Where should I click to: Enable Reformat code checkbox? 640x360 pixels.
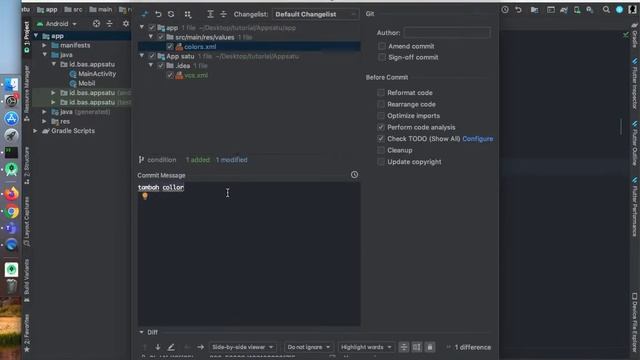[381, 93]
